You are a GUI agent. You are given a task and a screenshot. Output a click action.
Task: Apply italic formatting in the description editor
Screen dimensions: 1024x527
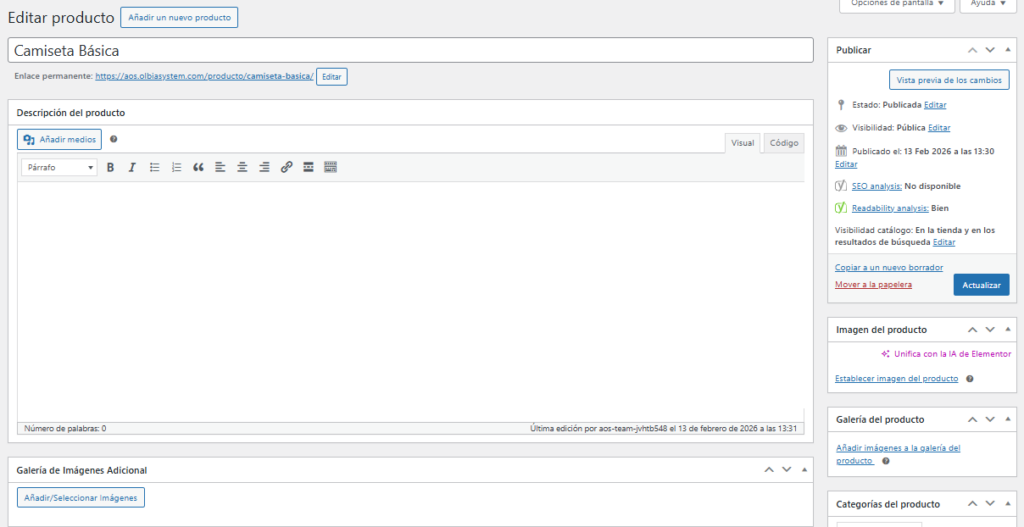pyautogui.click(x=132, y=168)
